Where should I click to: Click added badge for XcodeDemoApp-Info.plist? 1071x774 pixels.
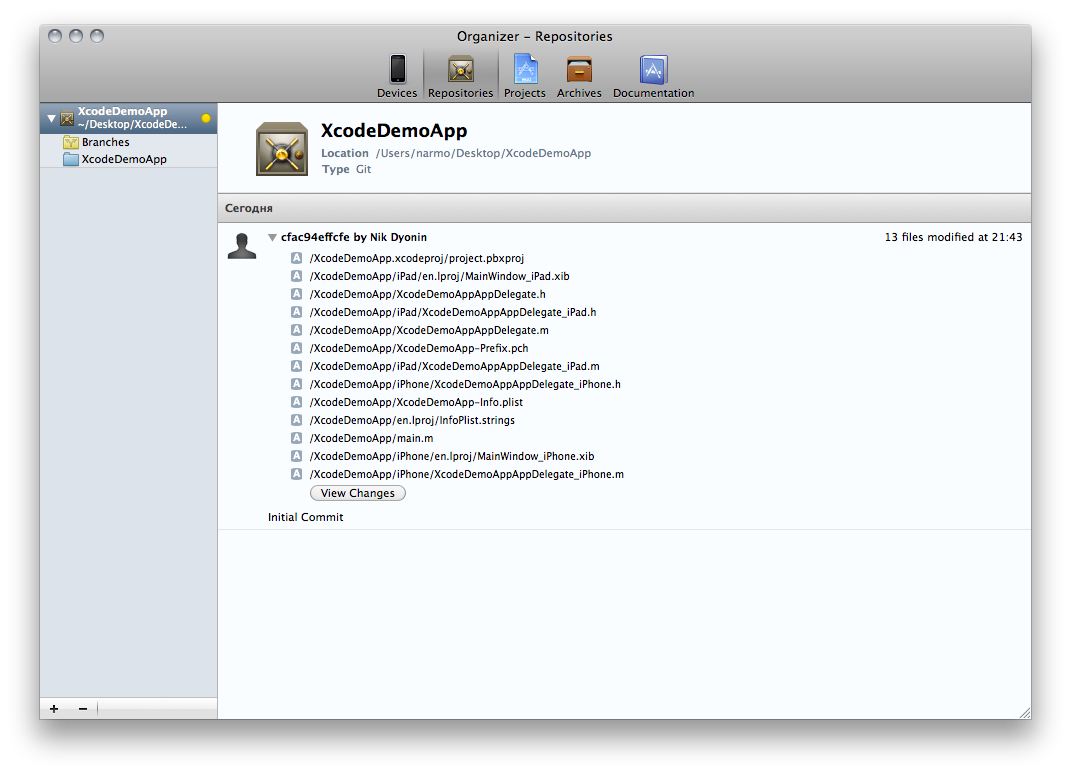296,402
